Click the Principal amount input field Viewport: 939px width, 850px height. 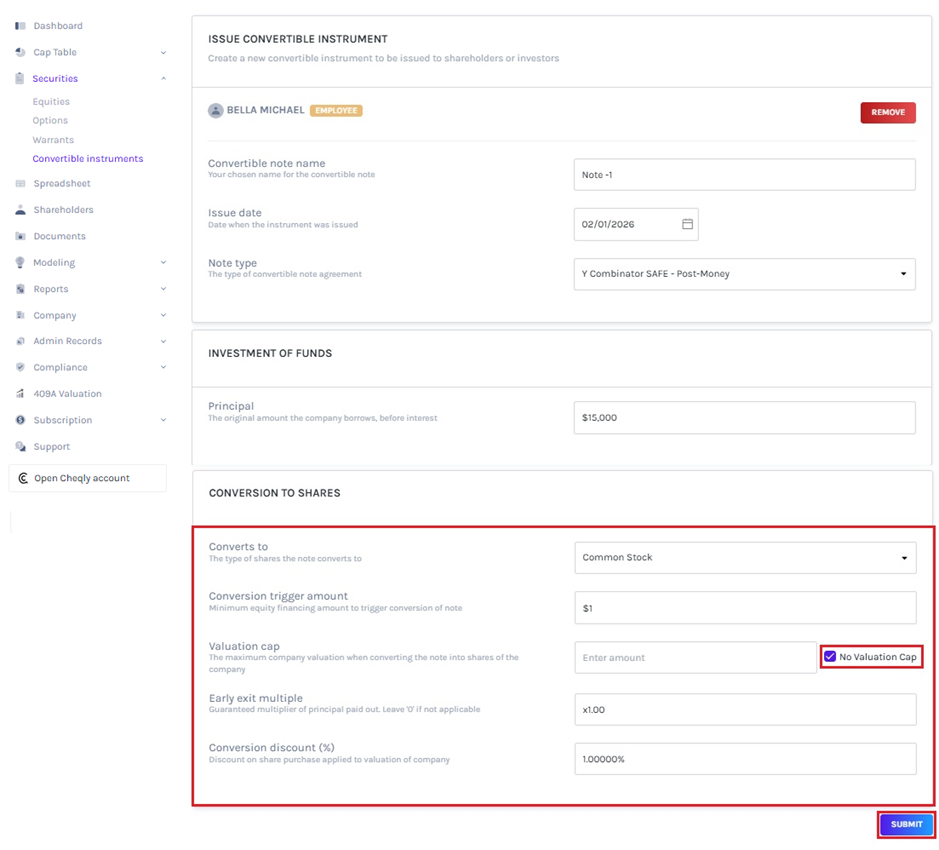[x=744, y=418]
